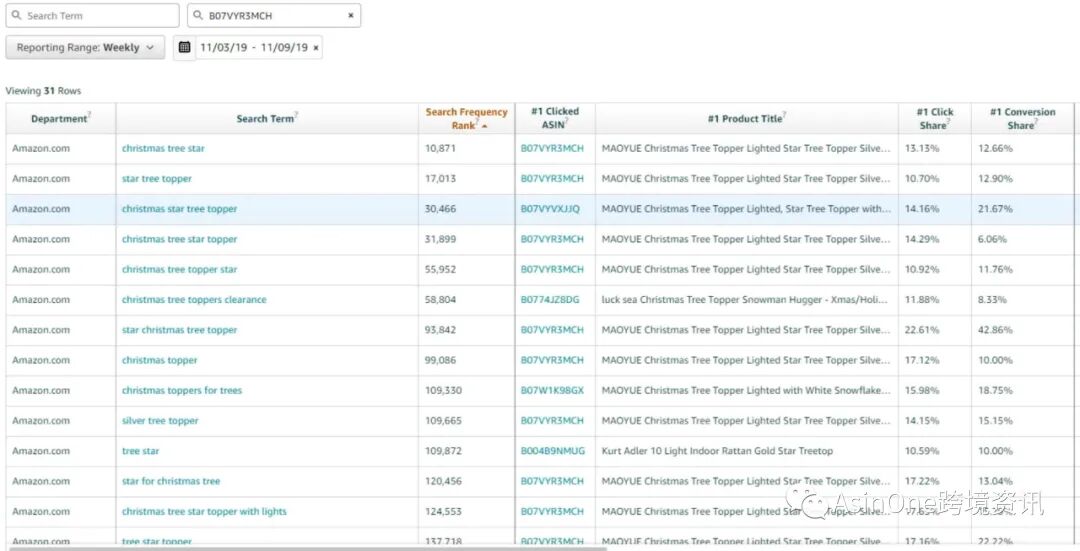The width and height of the screenshot is (1080, 551).
Task: Open search term 'tree star'
Action: pyautogui.click(x=141, y=451)
